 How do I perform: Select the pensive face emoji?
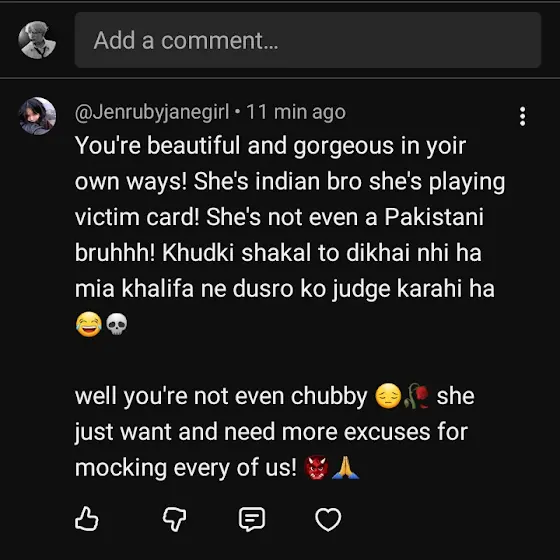click(x=388, y=396)
